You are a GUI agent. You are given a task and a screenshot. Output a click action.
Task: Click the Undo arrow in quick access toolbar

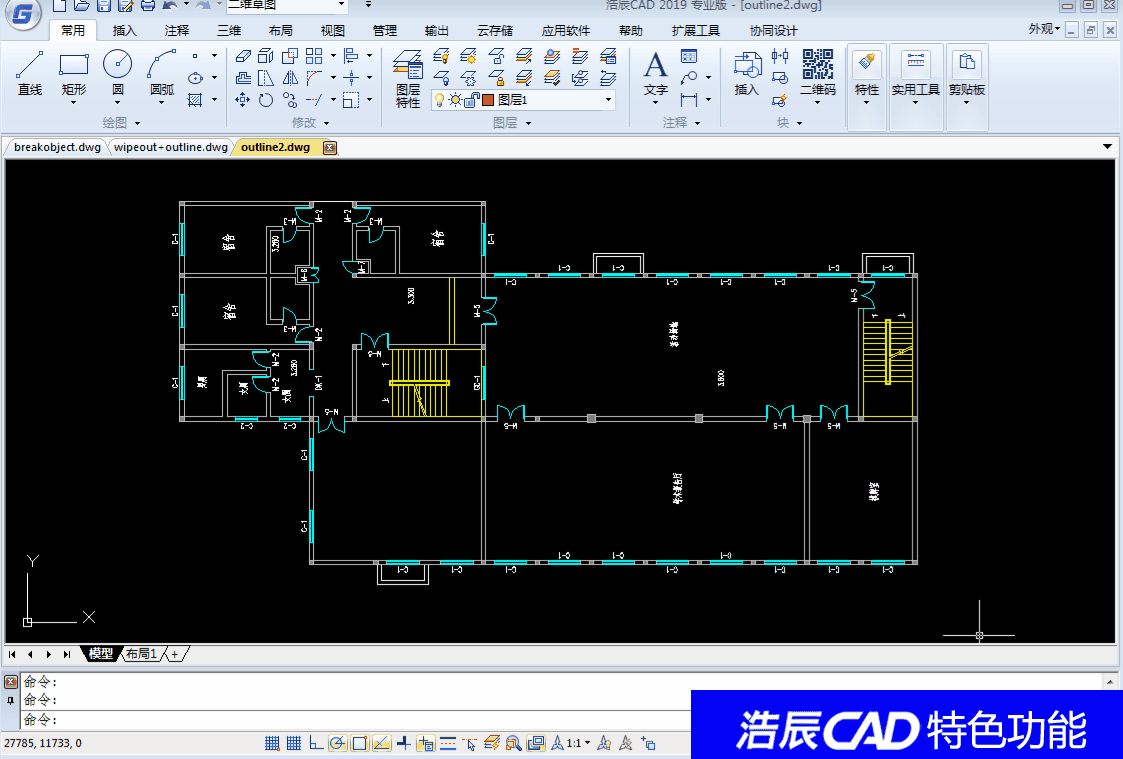click(x=170, y=6)
